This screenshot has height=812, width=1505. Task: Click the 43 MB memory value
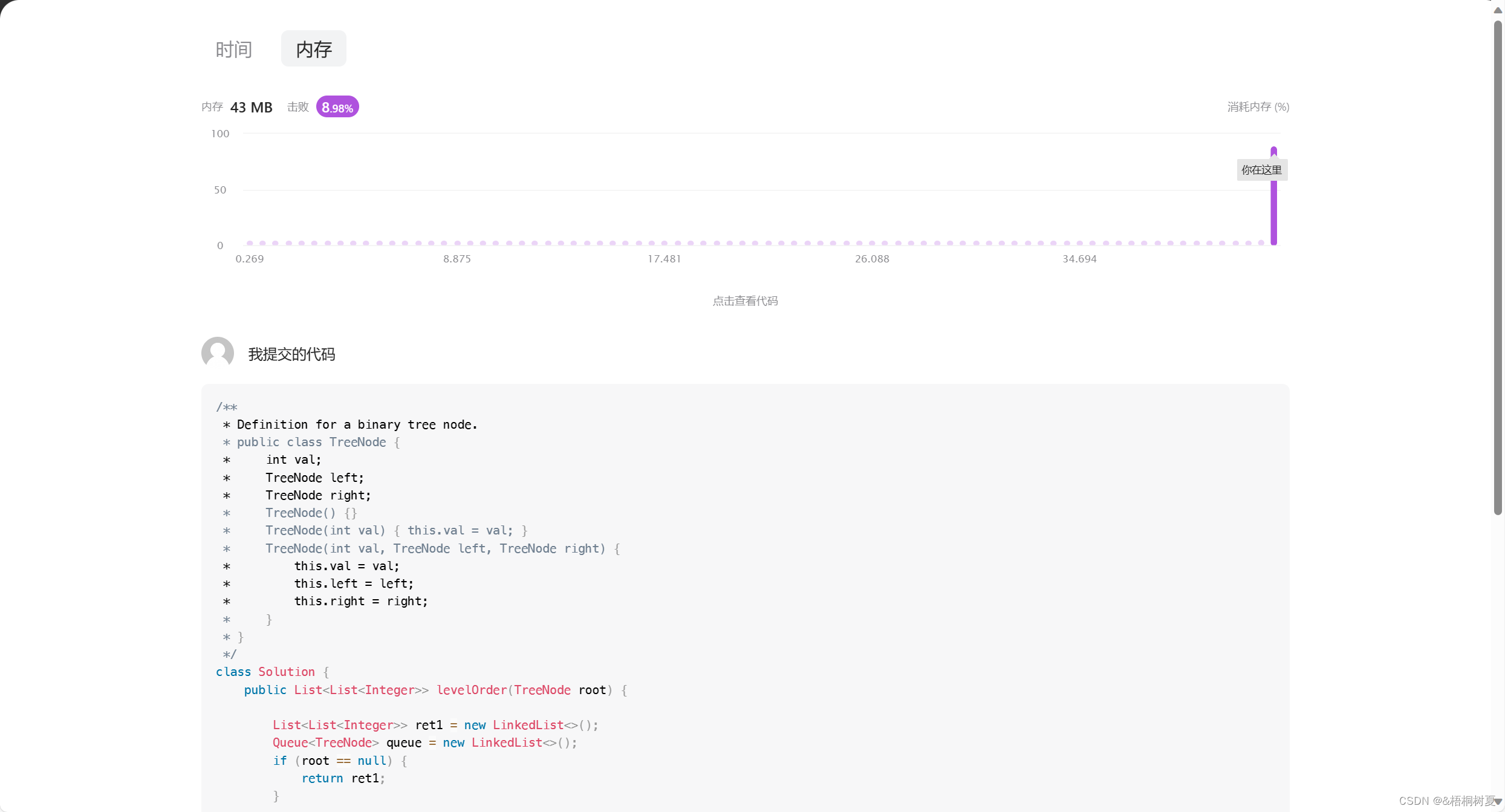tap(252, 107)
